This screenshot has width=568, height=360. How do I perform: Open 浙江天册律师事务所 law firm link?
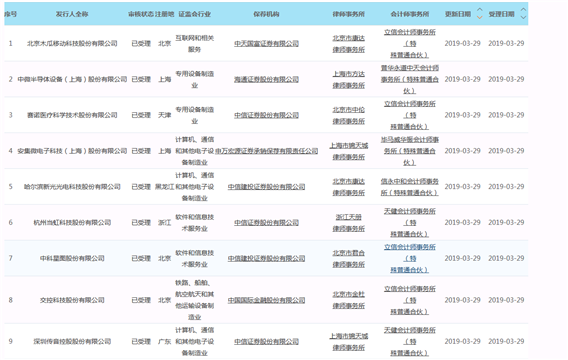(348, 223)
